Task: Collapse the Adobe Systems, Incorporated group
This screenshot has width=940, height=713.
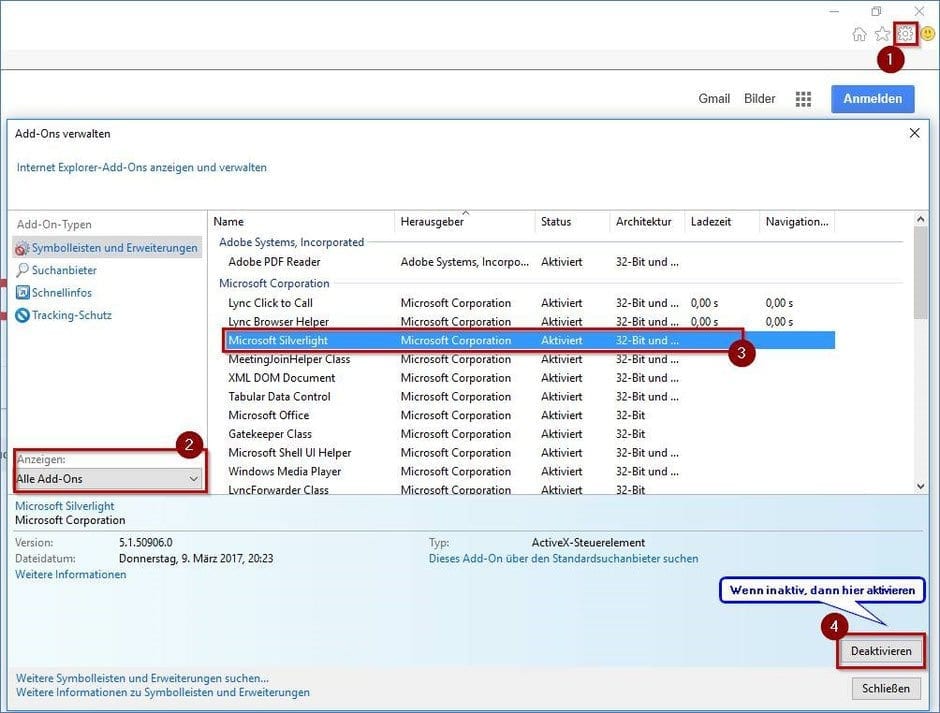Action: click(291, 242)
